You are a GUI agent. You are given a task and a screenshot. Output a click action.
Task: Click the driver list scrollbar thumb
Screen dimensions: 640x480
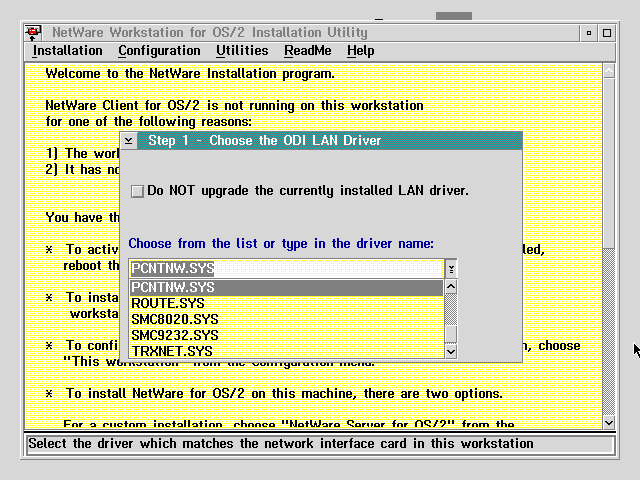click(451, 334)
